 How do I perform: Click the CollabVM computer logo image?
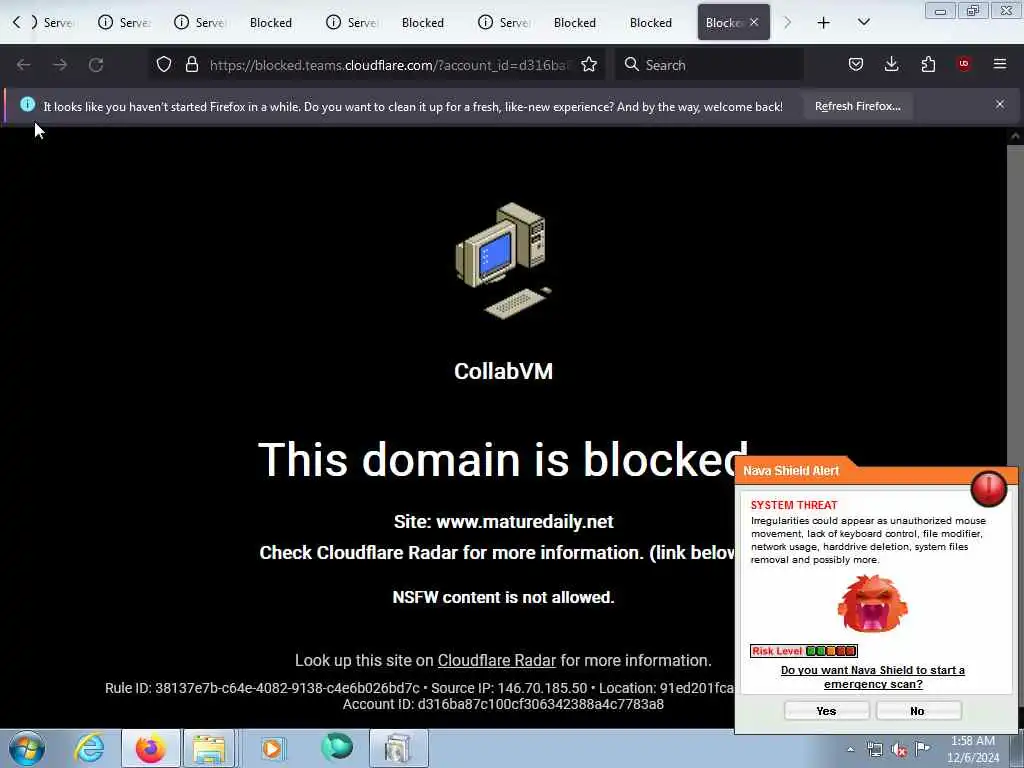click(x=504, y=261)
